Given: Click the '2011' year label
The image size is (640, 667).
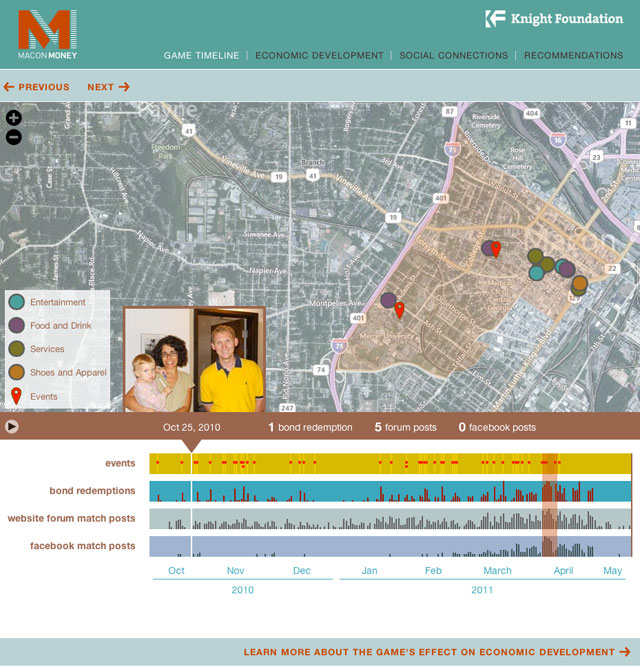Looking at the screenshot, I should click(482, 590).
